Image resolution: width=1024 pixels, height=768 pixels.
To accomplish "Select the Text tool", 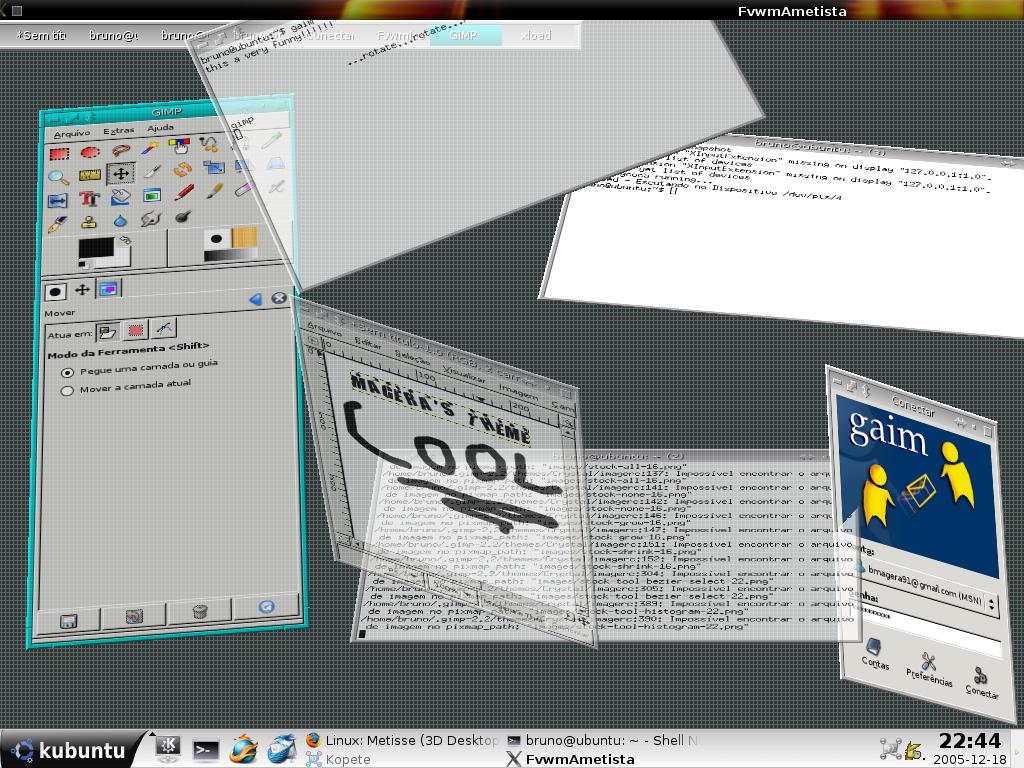I will [x=89, y=199].
